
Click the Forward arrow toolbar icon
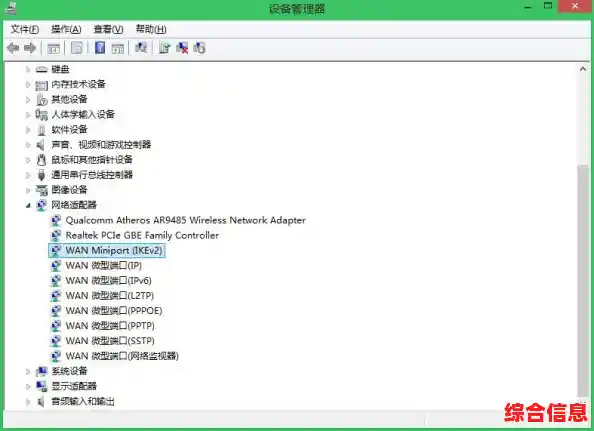[30, 48]
